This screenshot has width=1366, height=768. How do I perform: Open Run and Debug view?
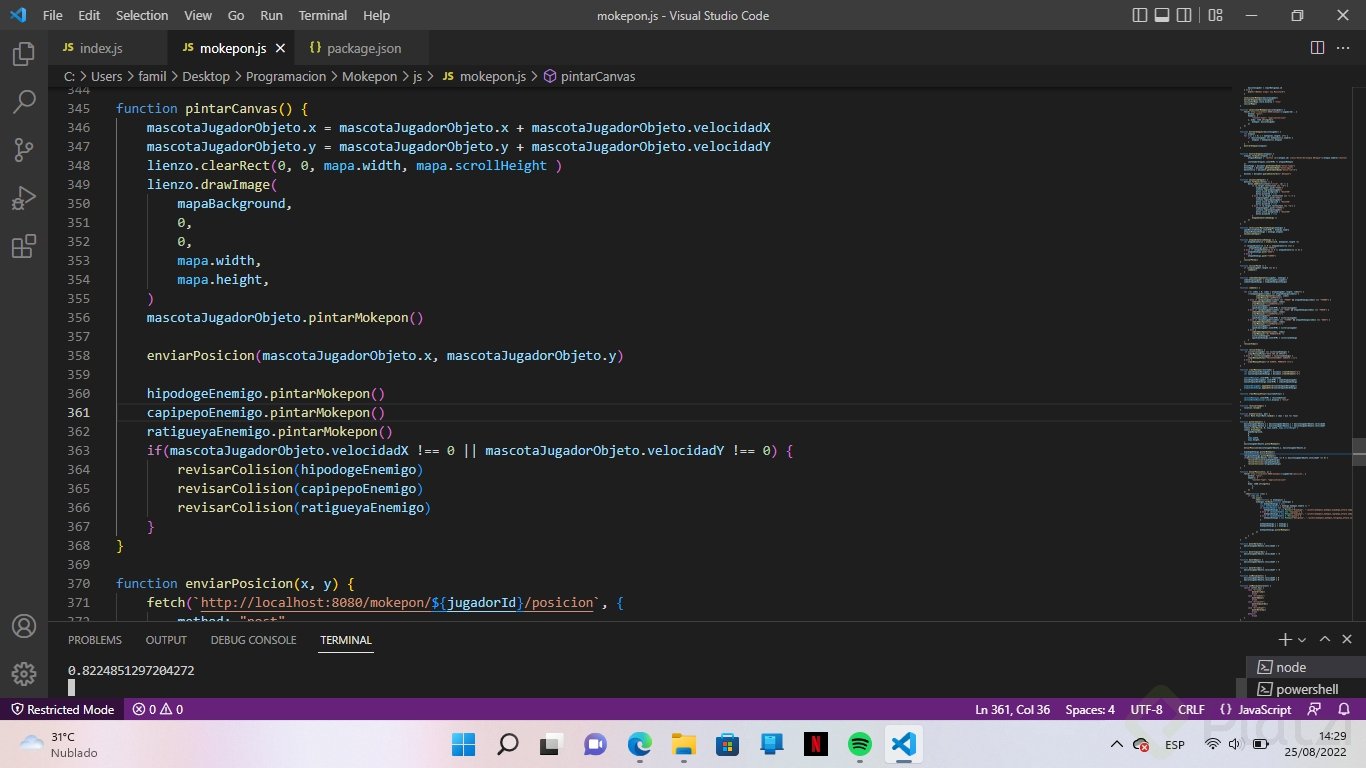pyautogui.click(x=24, y=198)
